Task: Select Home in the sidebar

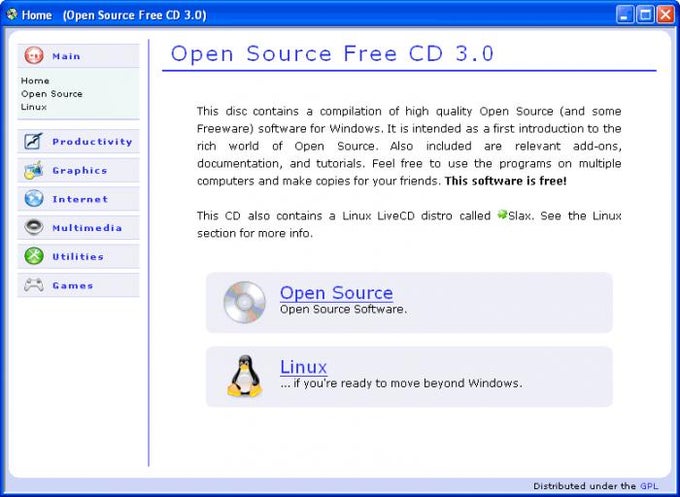Action: pyautogui.click(x=35, y=81)
